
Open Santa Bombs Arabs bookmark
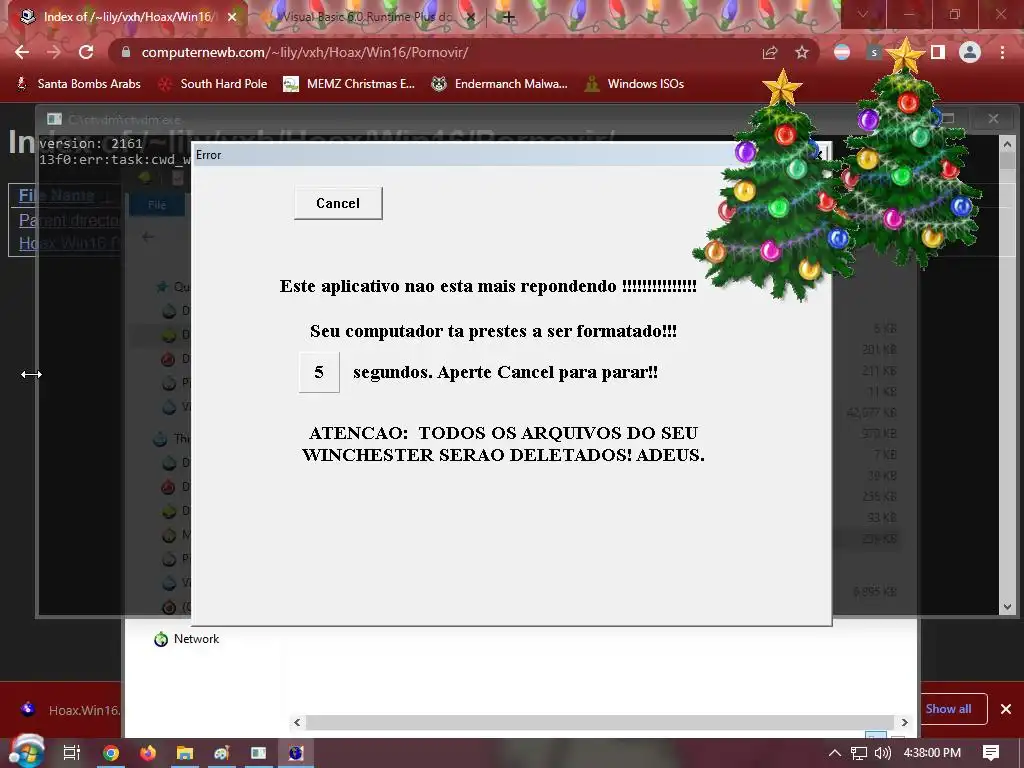point(78,84)
